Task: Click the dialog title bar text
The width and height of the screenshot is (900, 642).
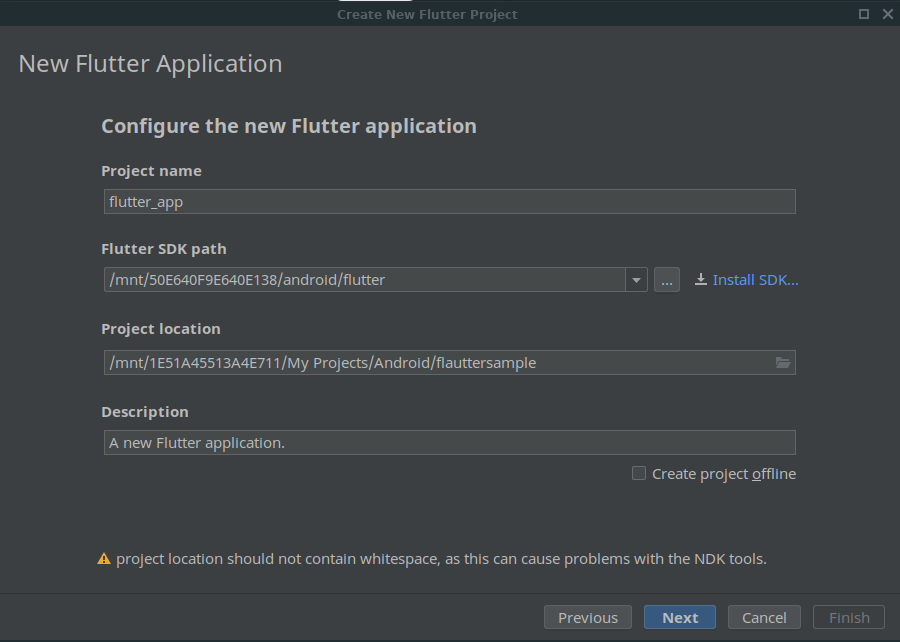Action: click(x=427, y=14)
